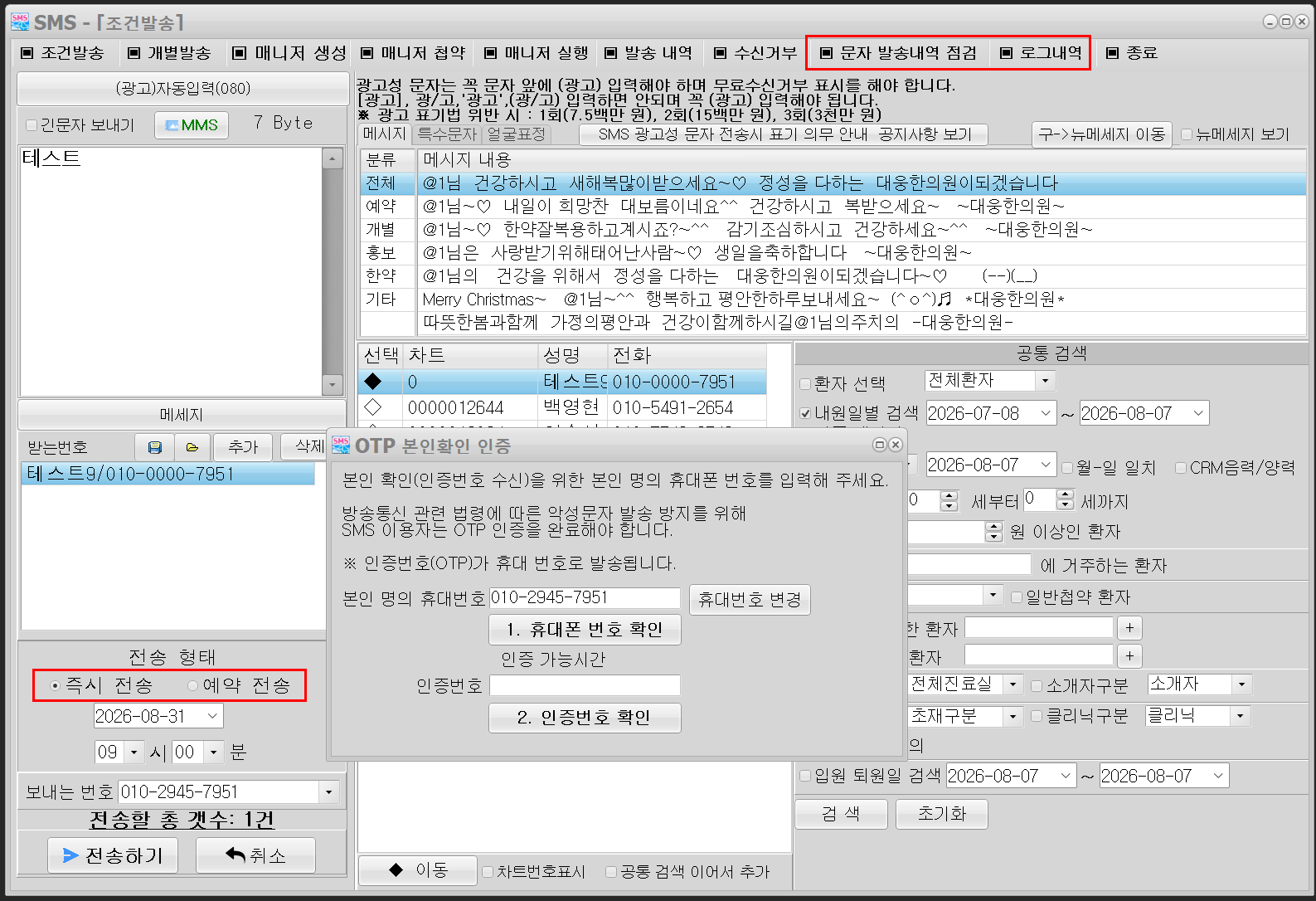The width and height of the screenshot is (1316, 901).
Task: Open the 개별발송 menu item
Action: pyautogui.click(x=170, y=53)
